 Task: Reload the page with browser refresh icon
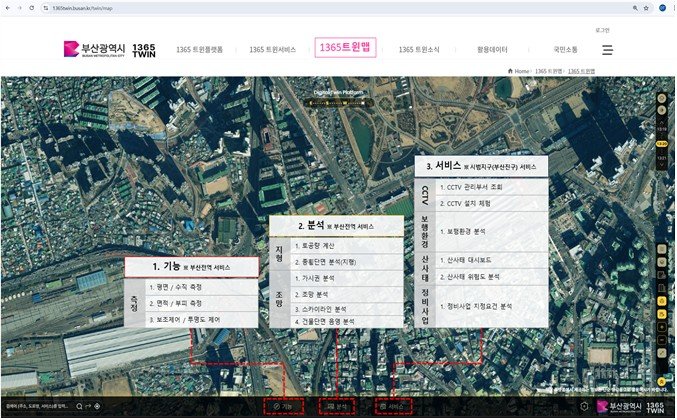(31, 7)
